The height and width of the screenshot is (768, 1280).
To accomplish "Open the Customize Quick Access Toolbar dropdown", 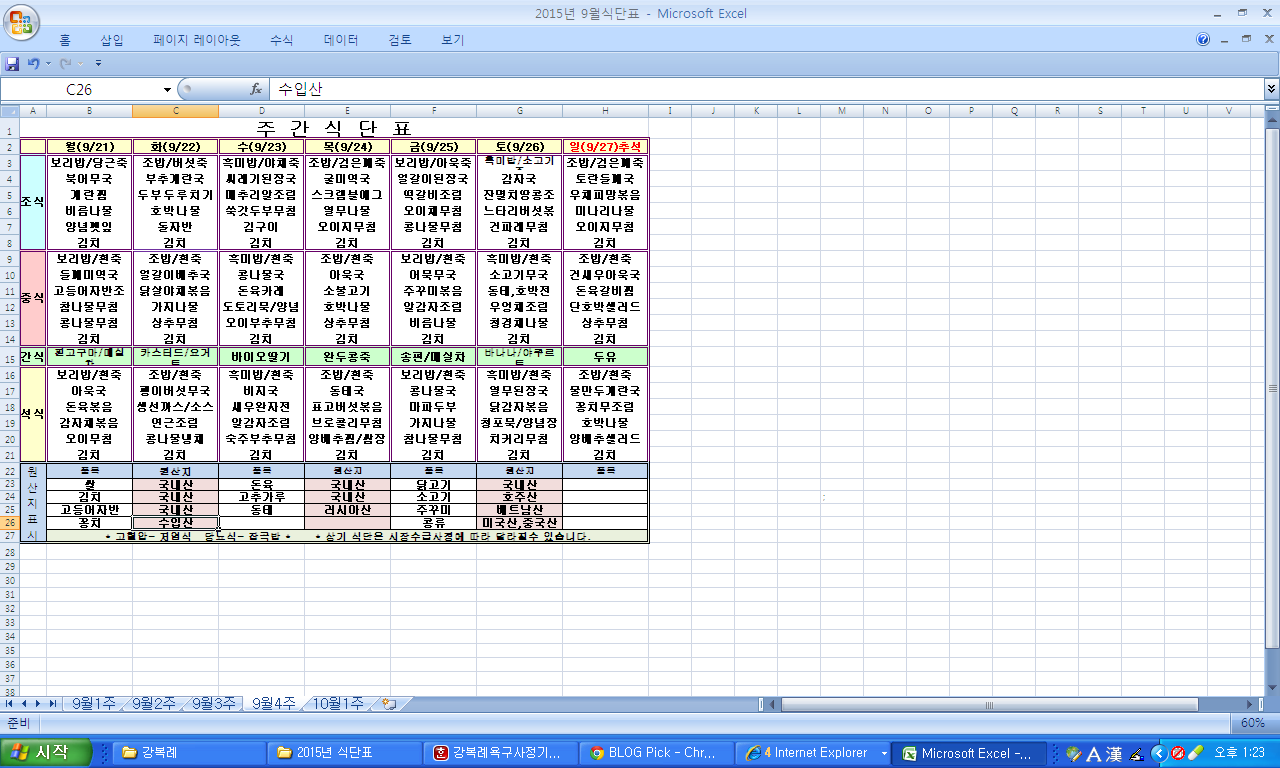I will pyautogui.click(x=98, y=64).
